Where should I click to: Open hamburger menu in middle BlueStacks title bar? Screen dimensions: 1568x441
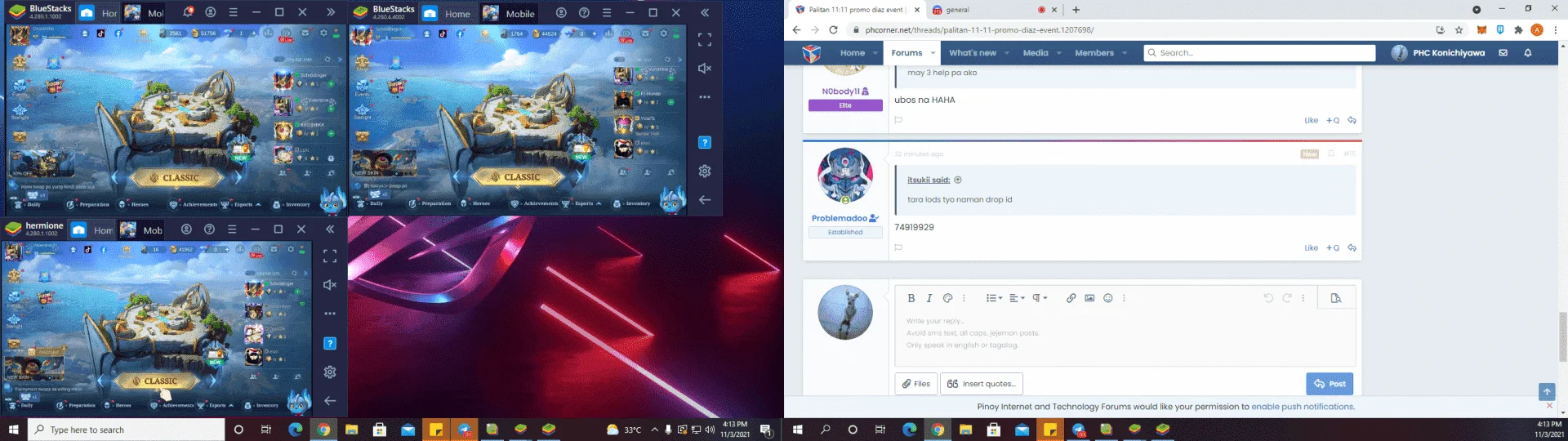coord(607,12)
